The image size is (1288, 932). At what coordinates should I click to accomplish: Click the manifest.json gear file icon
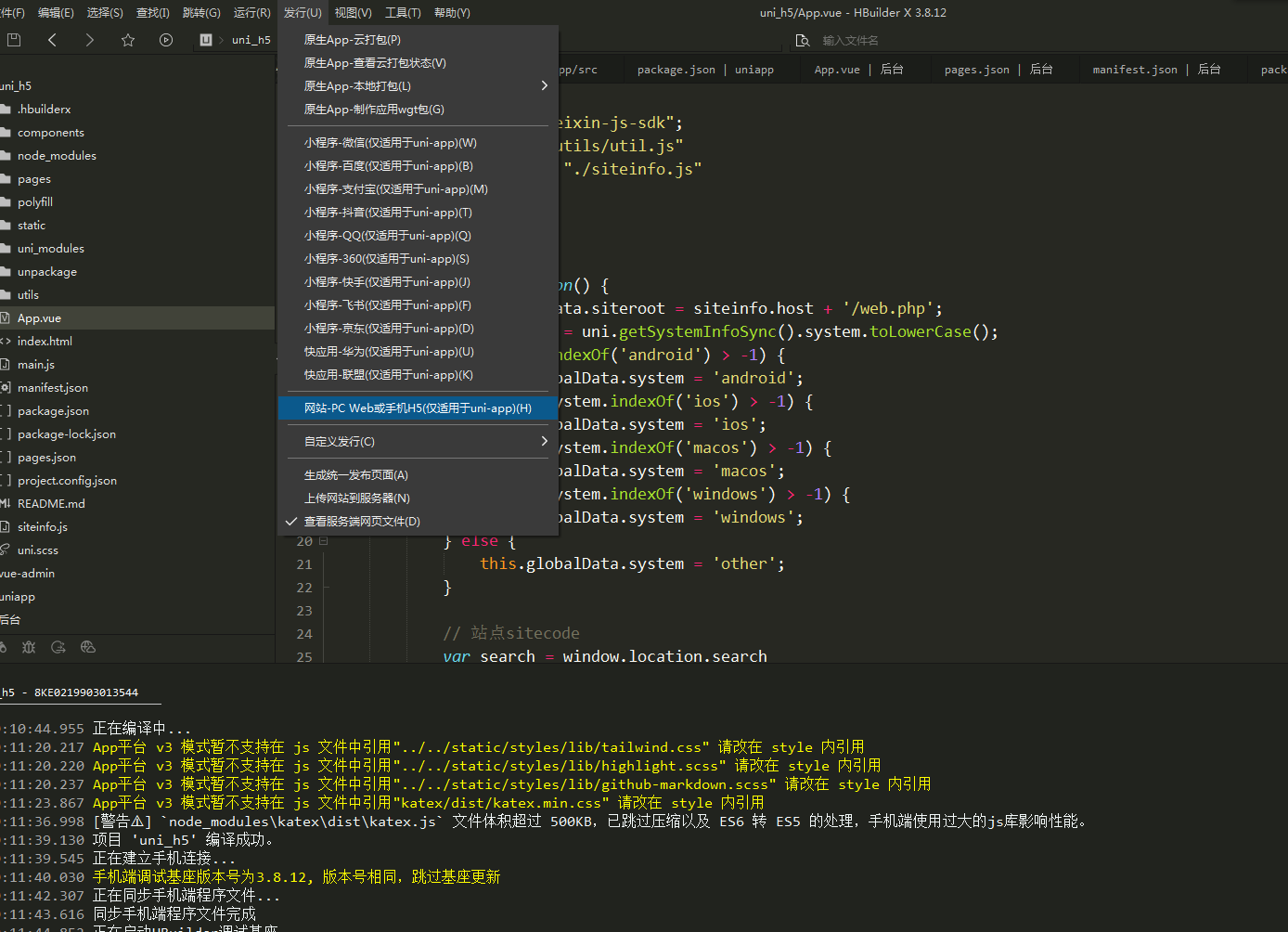point(5,388)
